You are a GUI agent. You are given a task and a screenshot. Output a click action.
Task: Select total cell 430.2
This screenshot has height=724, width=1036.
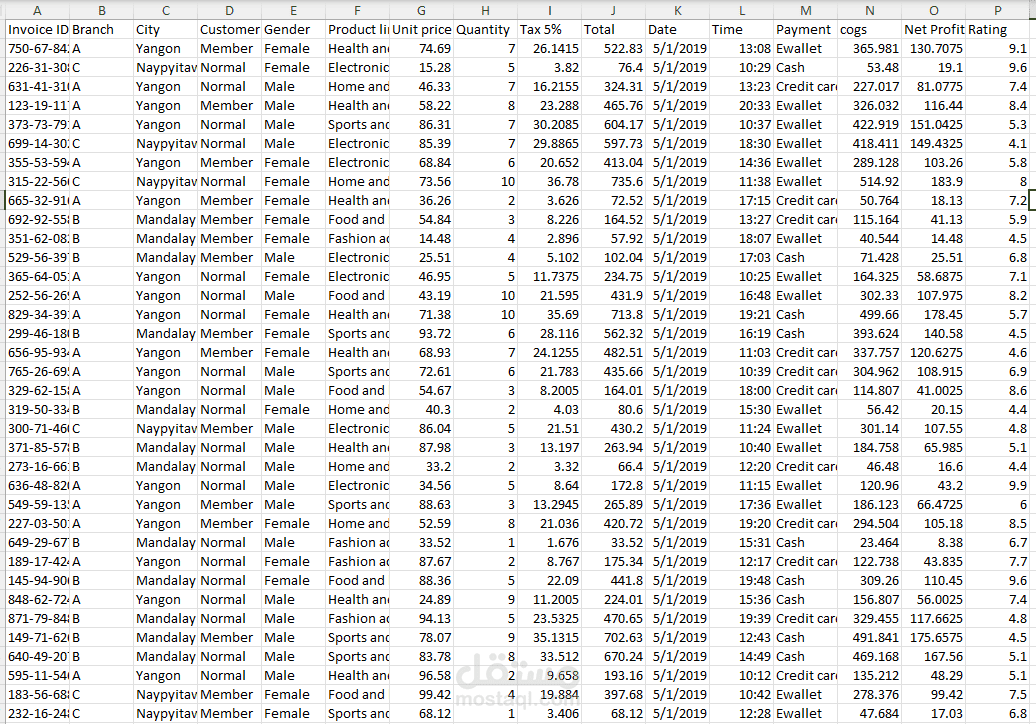tap(613, 429)
